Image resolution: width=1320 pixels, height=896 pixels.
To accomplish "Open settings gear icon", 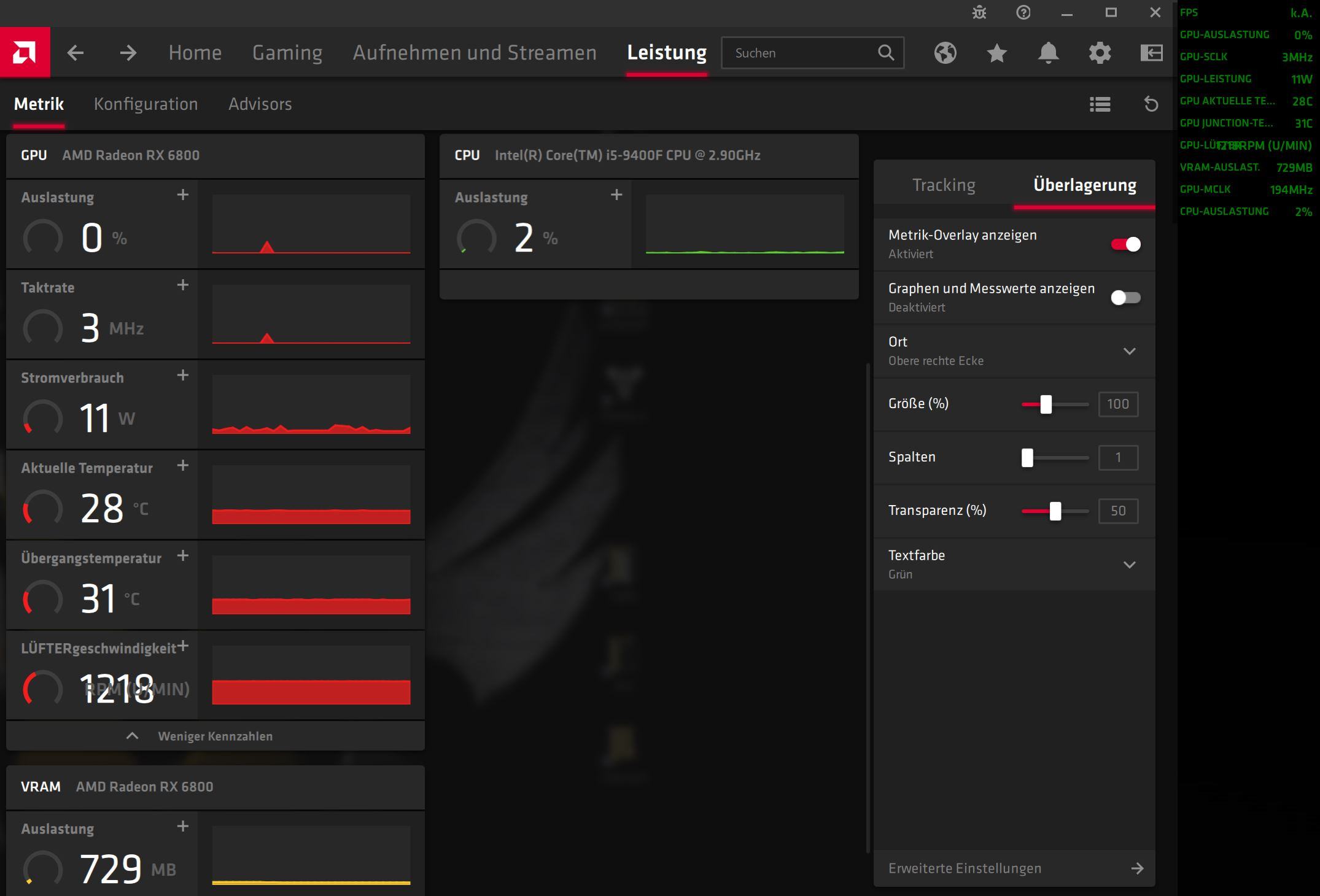I will [x=1100, y=53].
